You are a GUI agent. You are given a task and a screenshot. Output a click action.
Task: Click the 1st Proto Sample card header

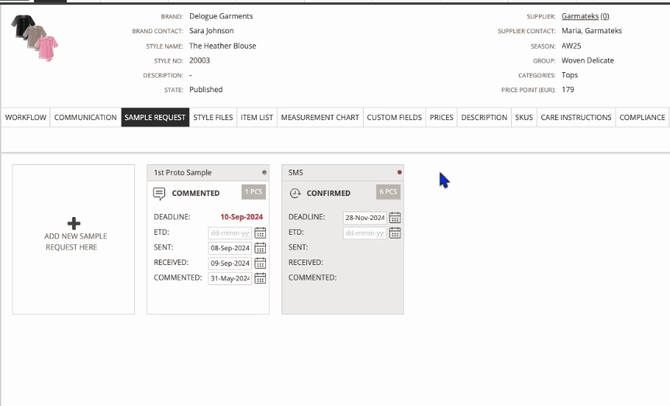208,173
